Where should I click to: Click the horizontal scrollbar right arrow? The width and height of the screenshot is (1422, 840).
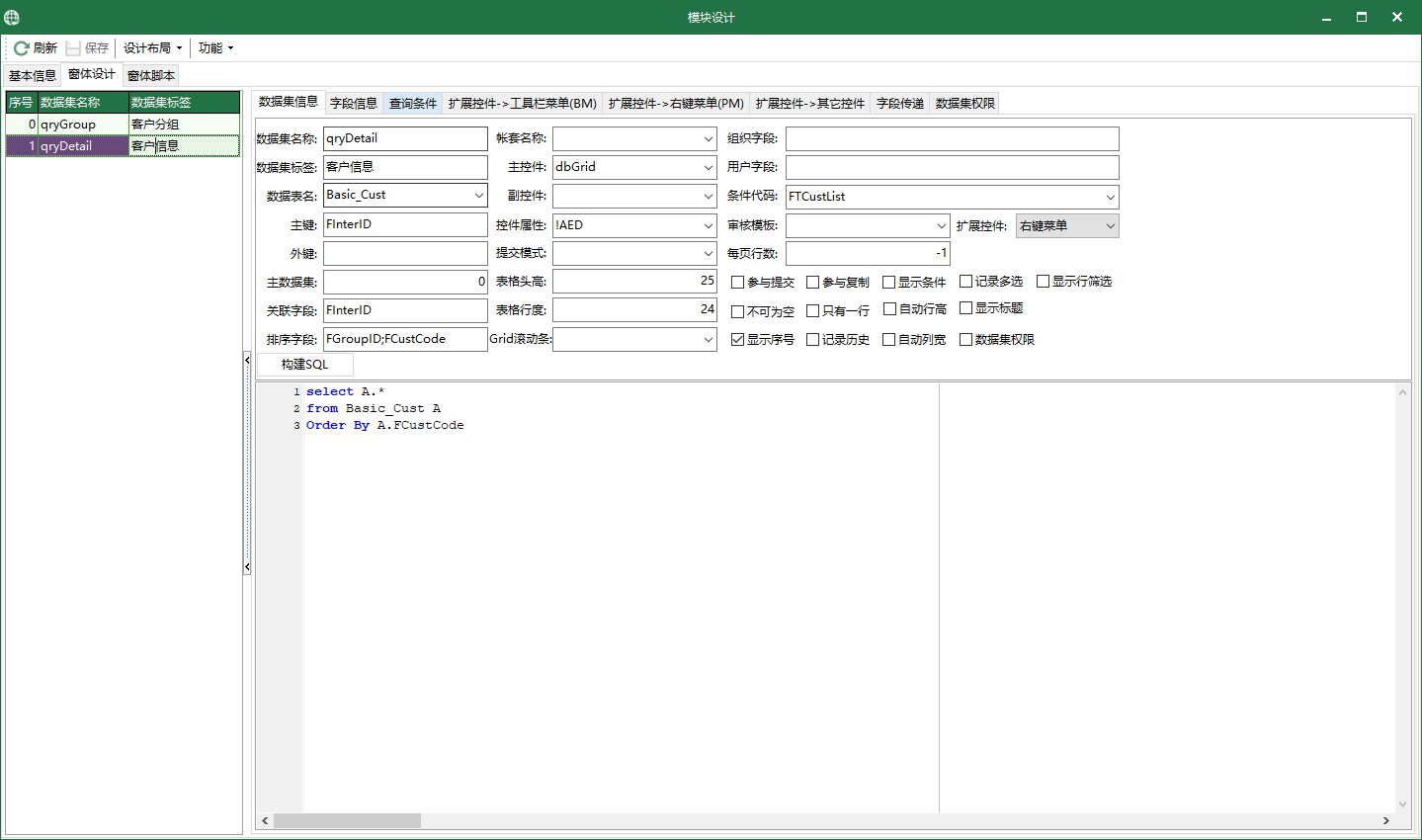pyautogui.click(x=1386, y=821)
